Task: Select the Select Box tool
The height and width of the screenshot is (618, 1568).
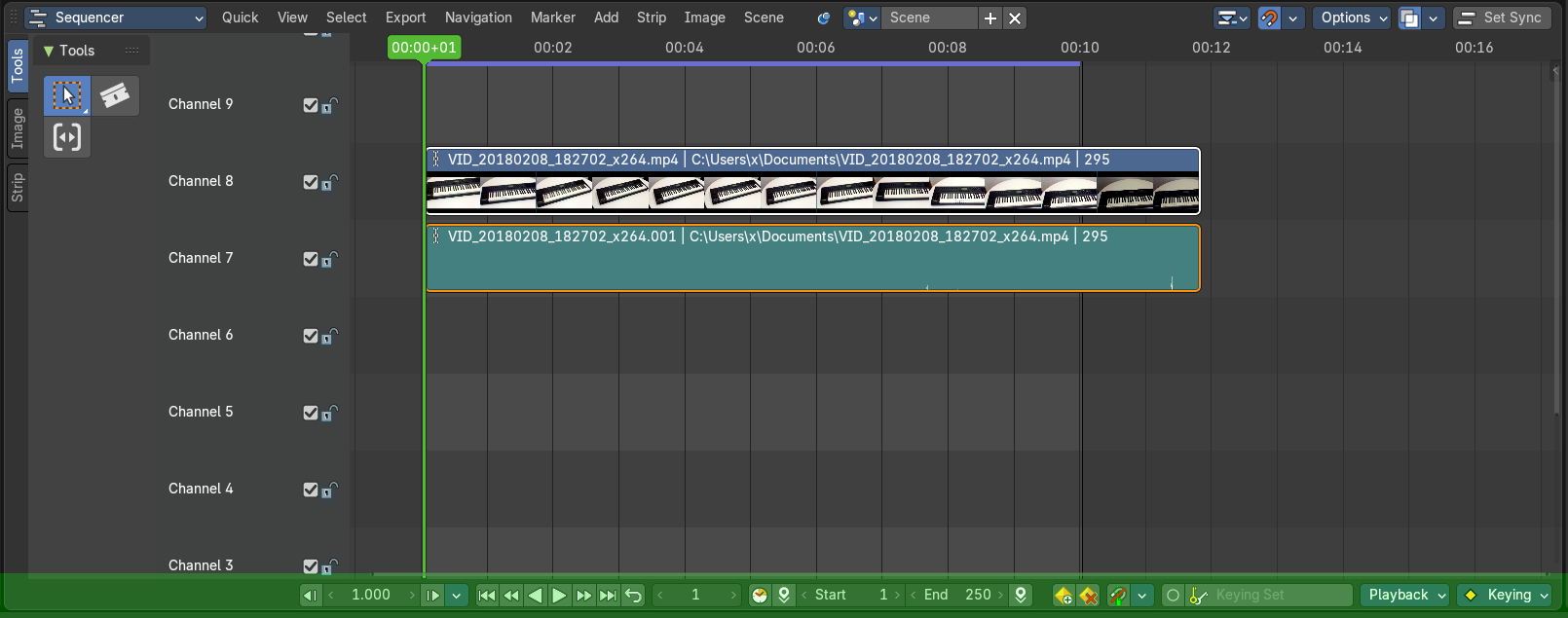Action: click(67, 95)
